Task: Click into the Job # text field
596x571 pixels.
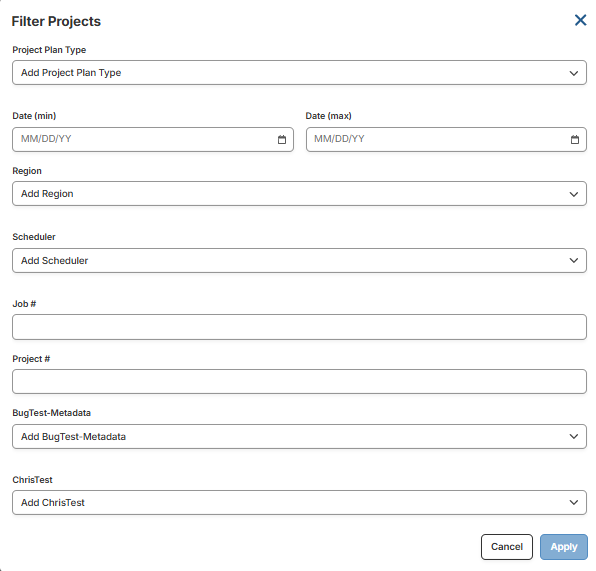Action: point(299,327)
